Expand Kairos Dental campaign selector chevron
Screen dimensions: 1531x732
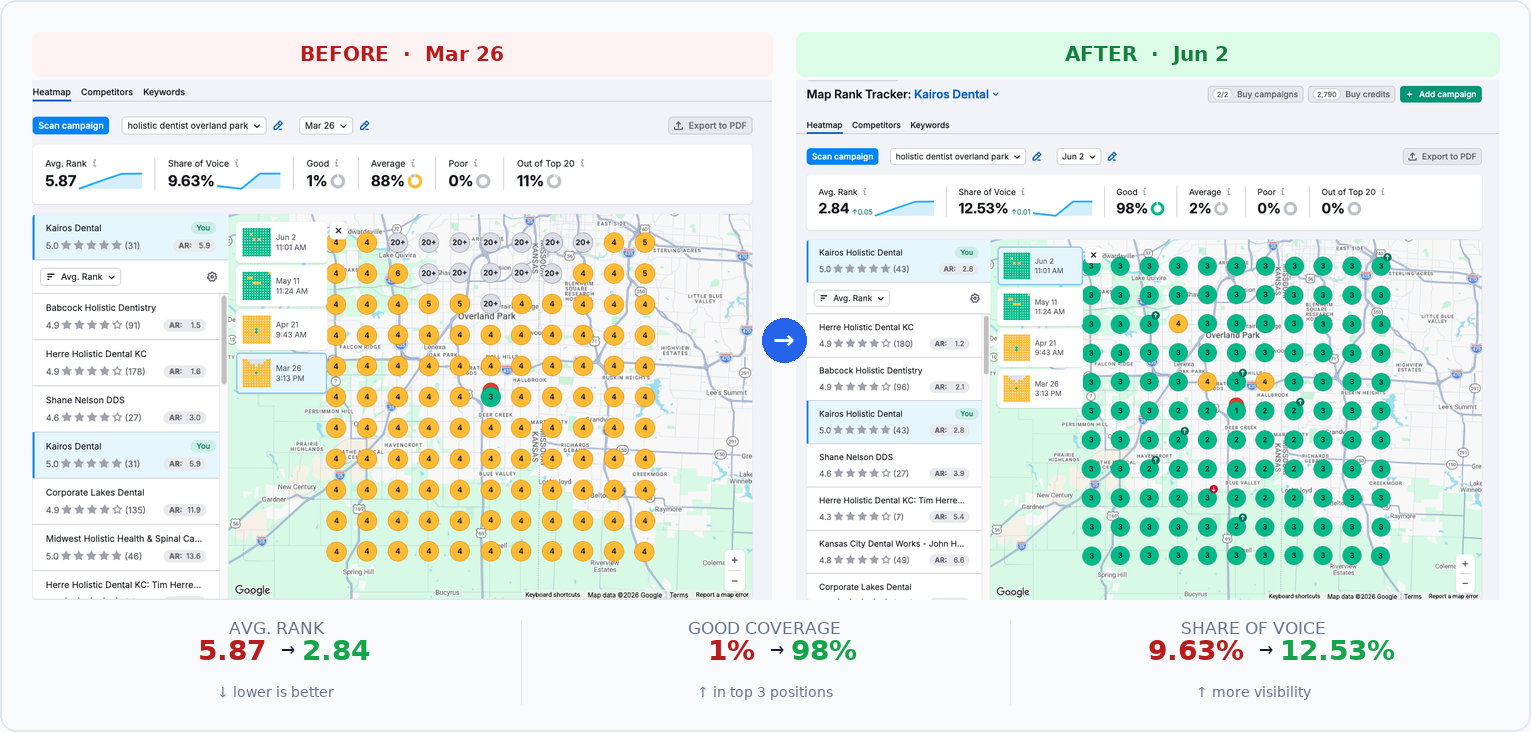[996, 94]
